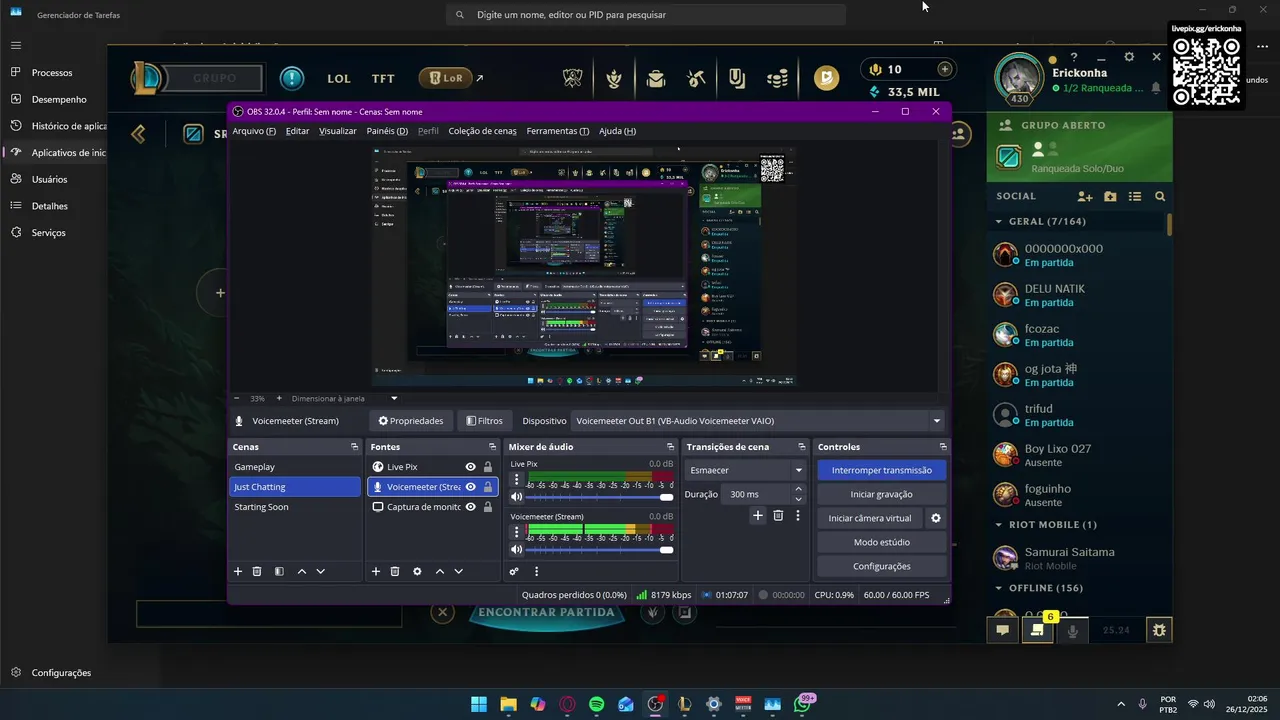This screenshot has width=1280, height=720.
Task: Toggle lock on Captura de monitor source
Action: point(488,507)
